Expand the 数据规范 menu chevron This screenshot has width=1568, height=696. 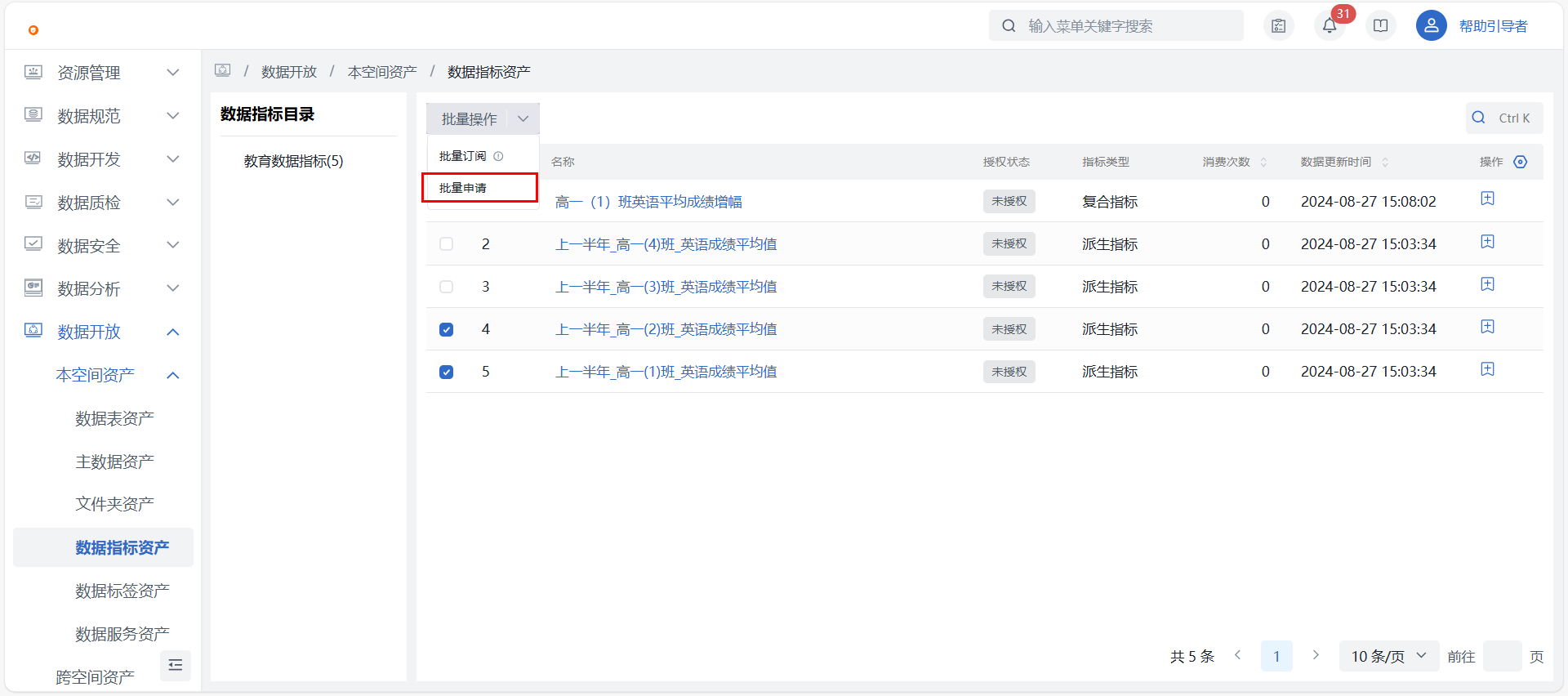173,115
